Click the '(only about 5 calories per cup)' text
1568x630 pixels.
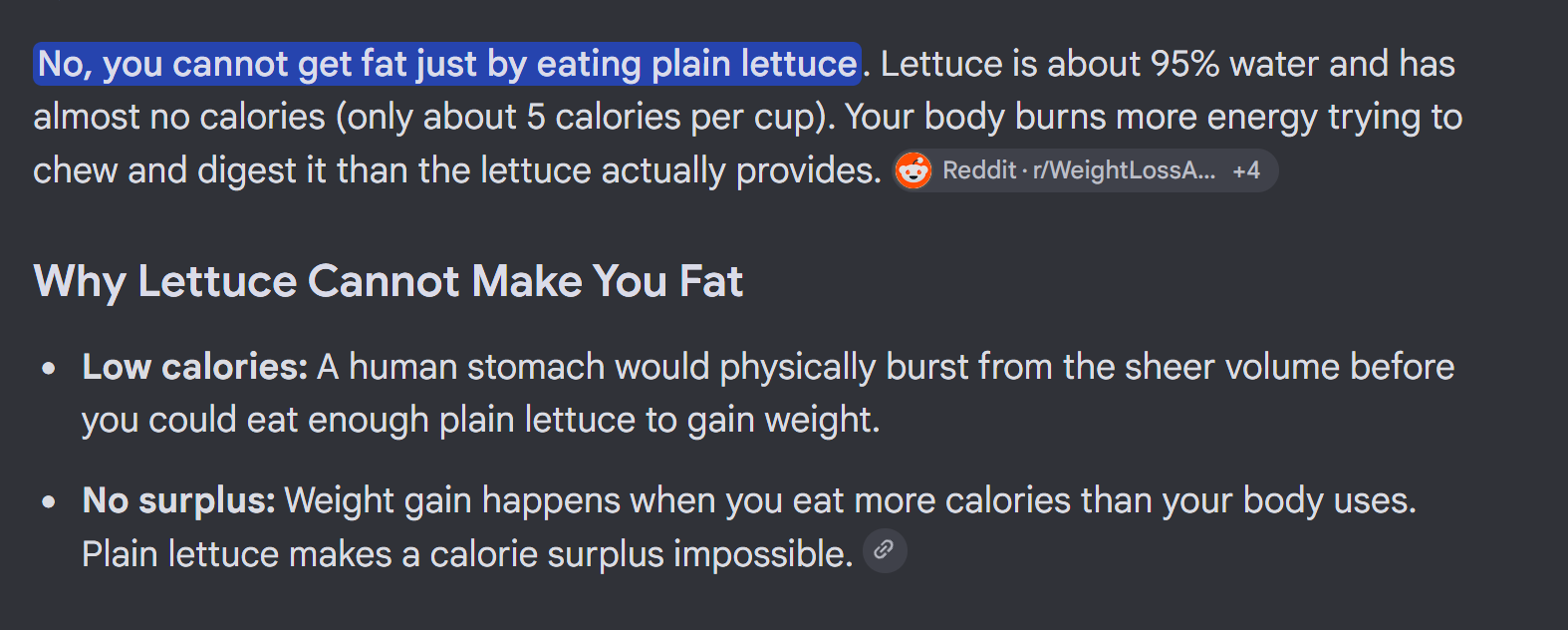(x=585, y=118)
